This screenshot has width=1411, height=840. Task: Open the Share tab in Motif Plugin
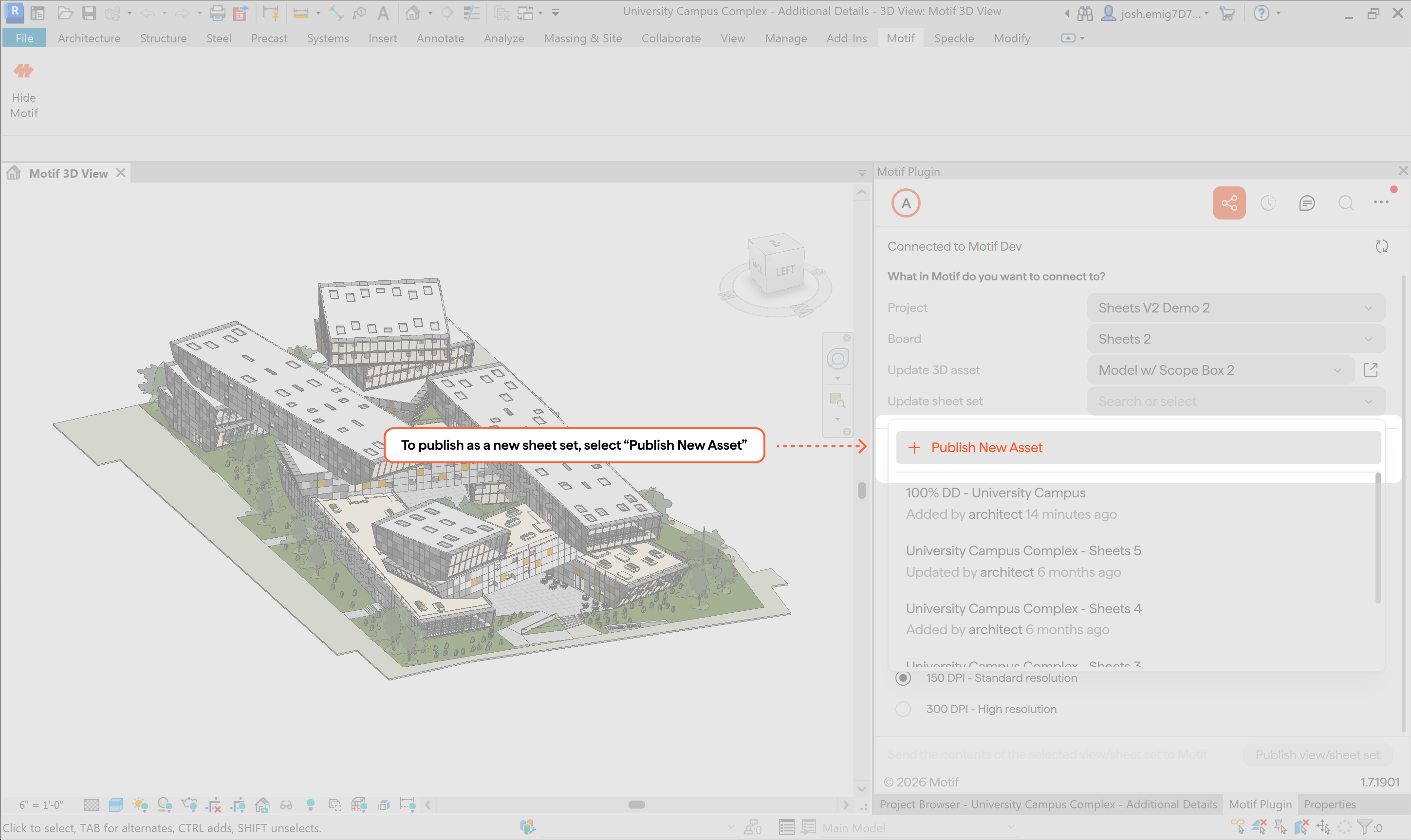pyautogui.click(x=1229, y=202)
